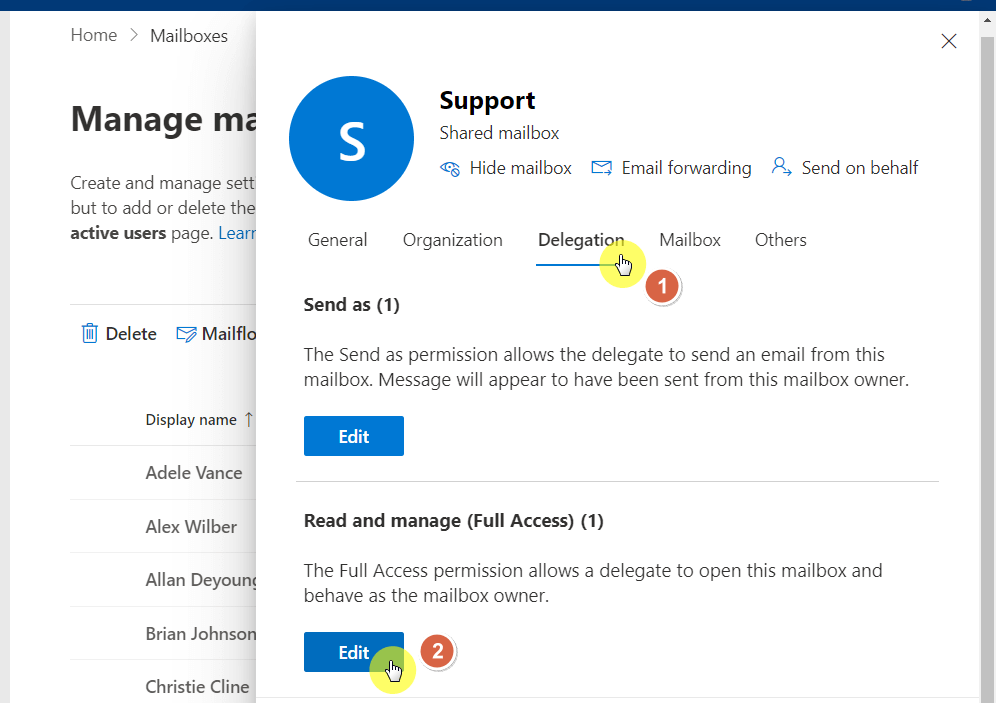Select the Brian Johnson mailbox row
The height and width of the screenshot is (703, 996).
point(163,634)
